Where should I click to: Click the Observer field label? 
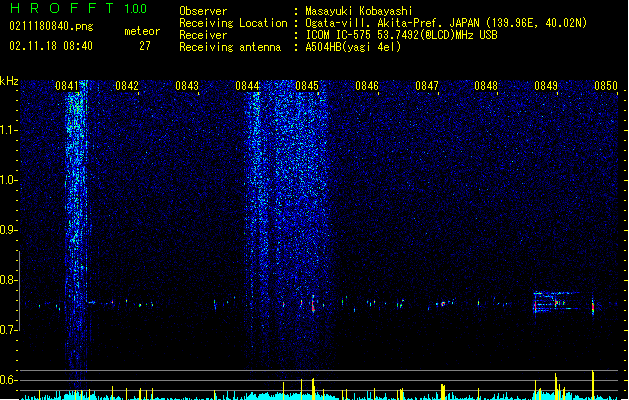203,11
